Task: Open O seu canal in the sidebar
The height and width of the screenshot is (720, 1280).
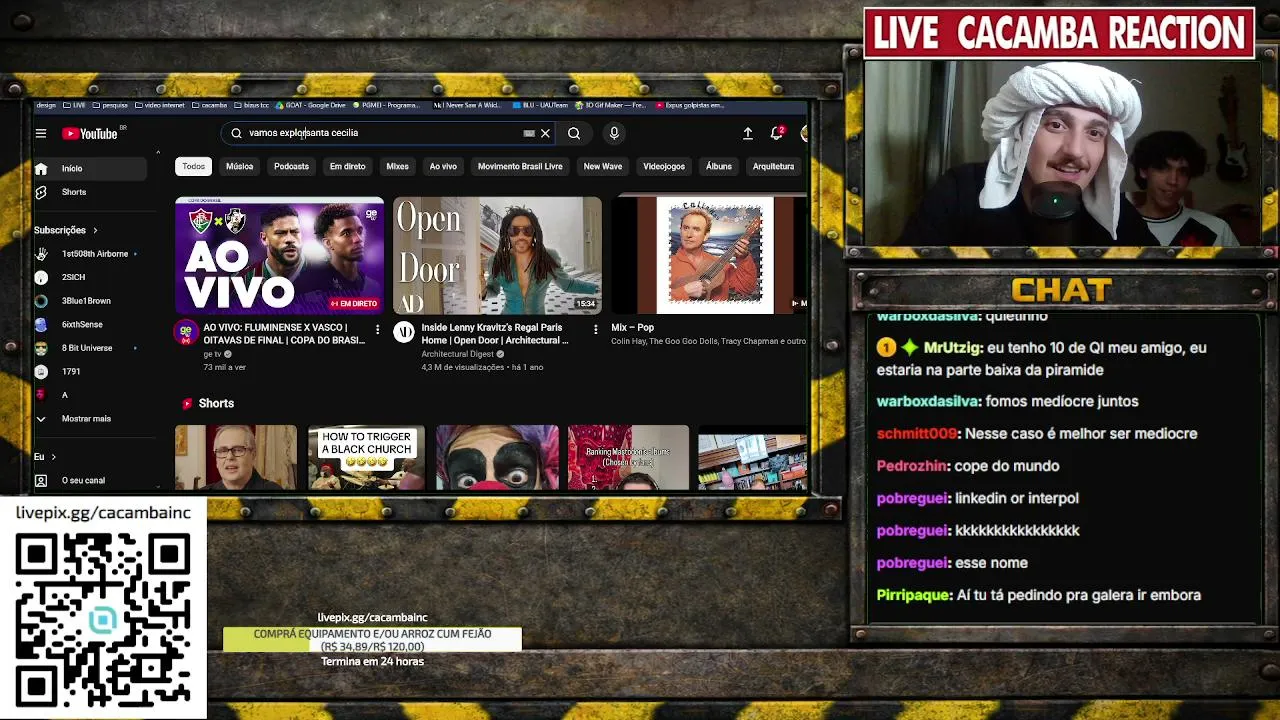Action: click(90, 481)
